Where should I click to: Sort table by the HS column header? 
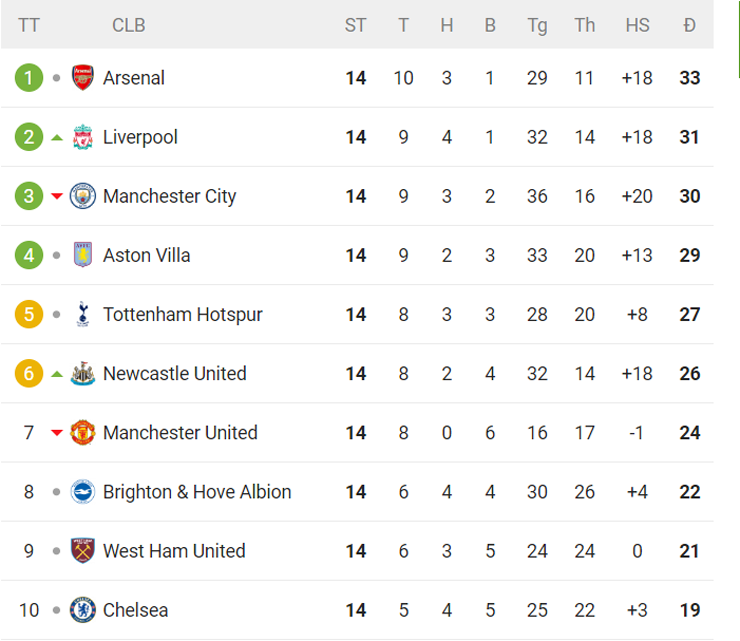pyautogui.click(x=637, y=25)
